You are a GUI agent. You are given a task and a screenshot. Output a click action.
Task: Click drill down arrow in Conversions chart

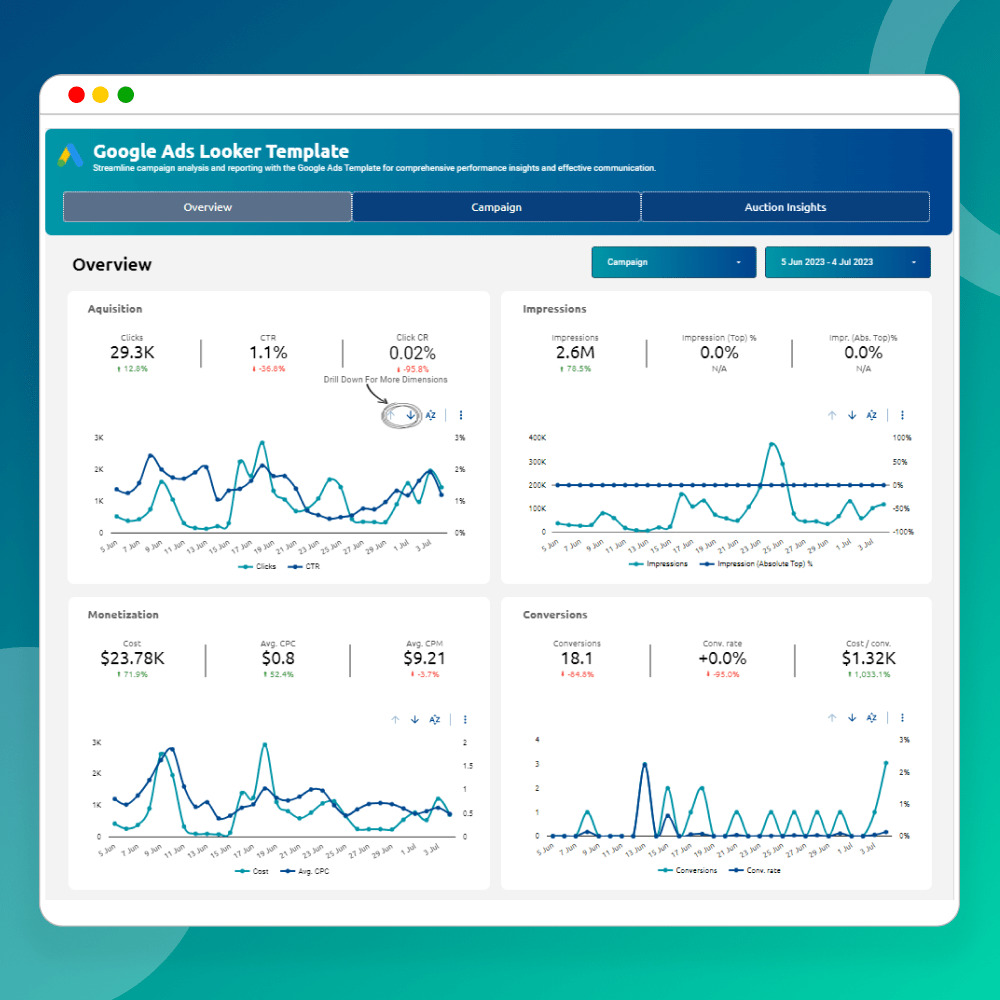pos(852,717)
